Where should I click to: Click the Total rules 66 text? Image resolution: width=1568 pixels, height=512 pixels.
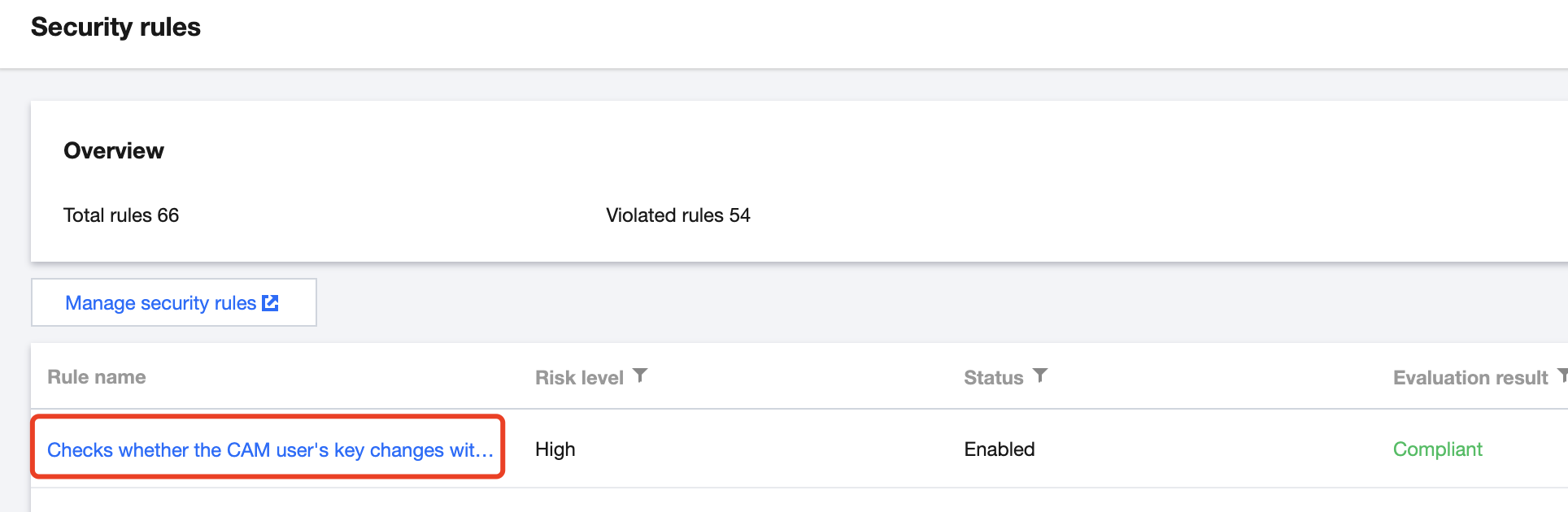[121, 215]
